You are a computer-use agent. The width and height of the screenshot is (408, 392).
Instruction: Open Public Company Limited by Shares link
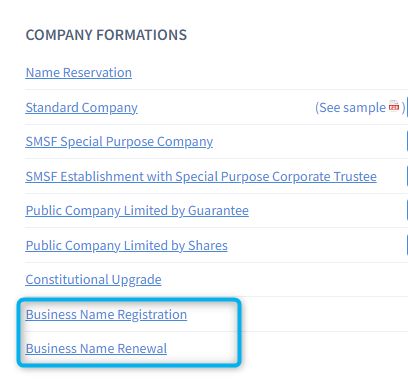(x=127, y=246)
